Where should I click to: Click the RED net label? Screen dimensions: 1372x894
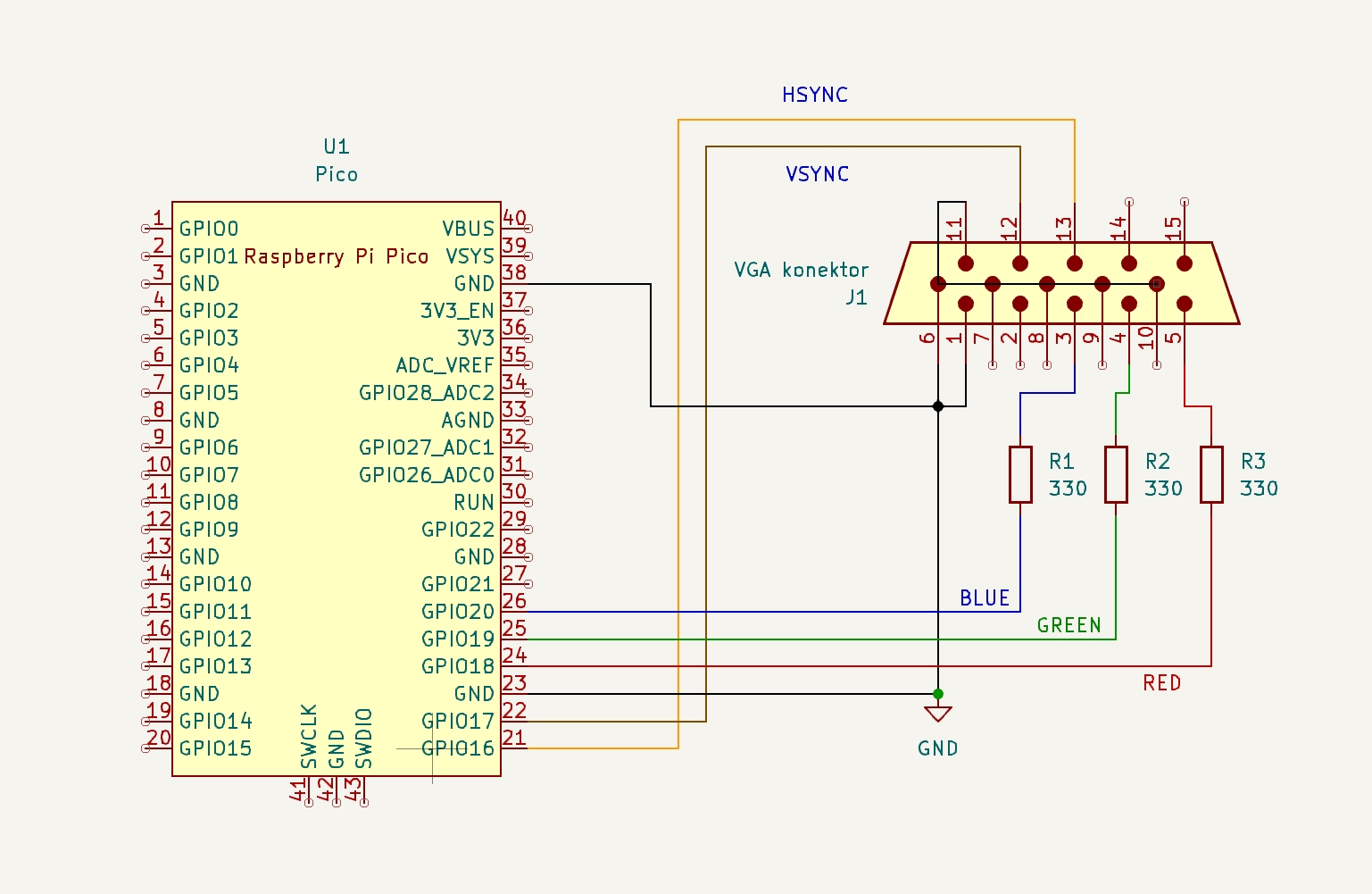[1162, 682]
